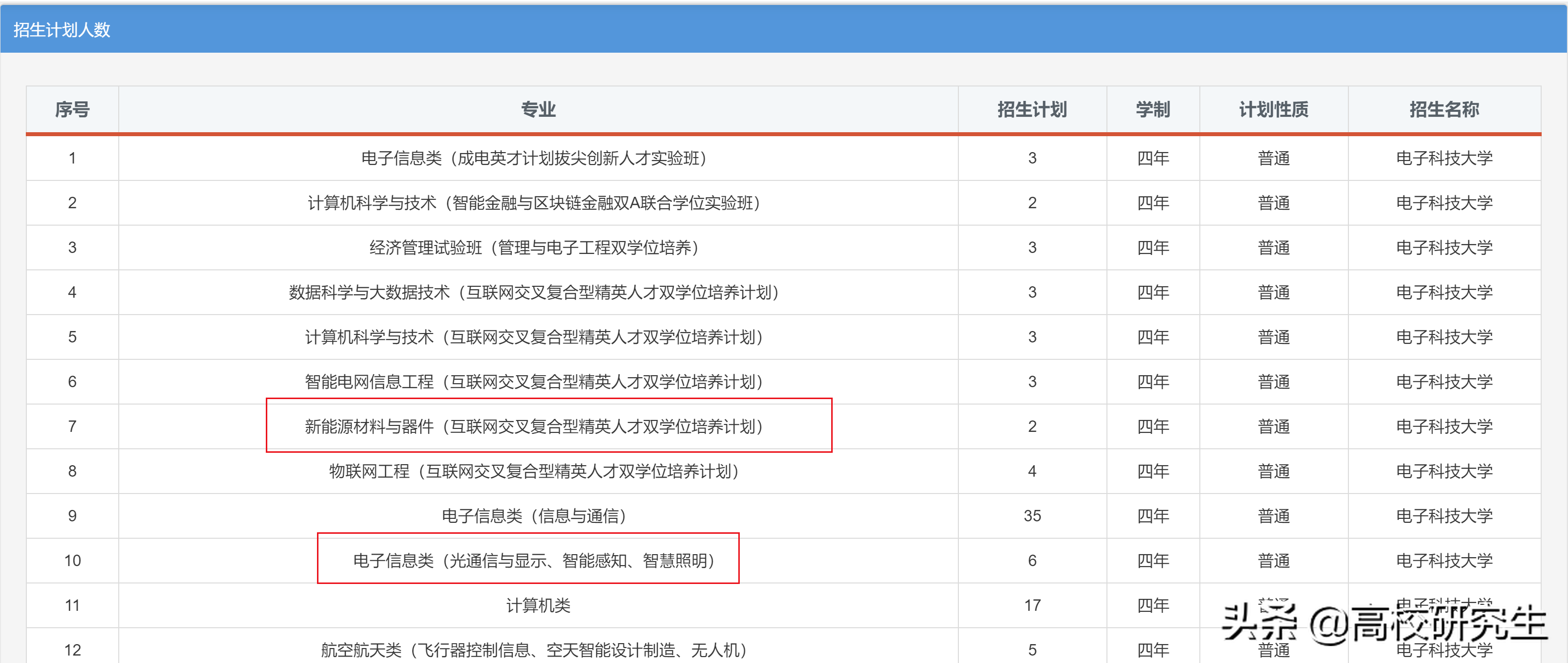Select 电子科技大学 in the first row
1568x663 pixels.
[x=1443, y=158]
